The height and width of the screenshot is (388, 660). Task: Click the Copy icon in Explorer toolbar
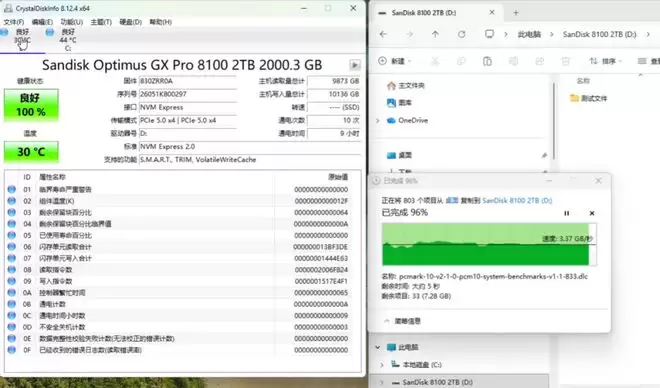click(x=461, y=61)
